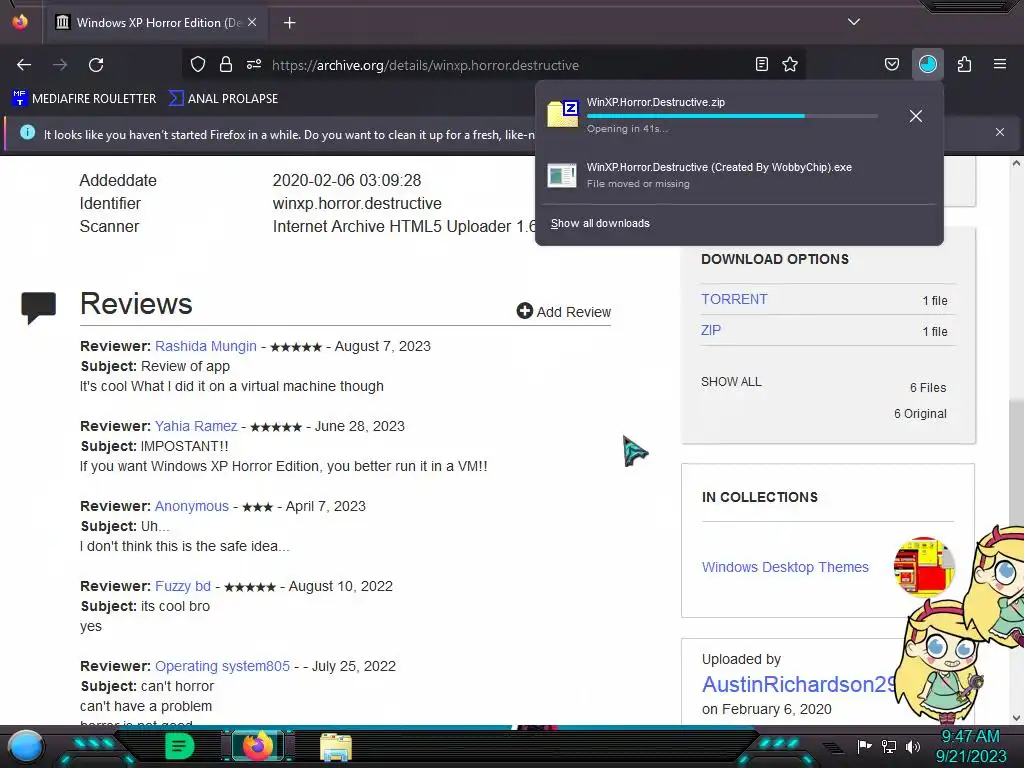Click Add Review button
Screen dimensions: 1024x768
[564, 312]
